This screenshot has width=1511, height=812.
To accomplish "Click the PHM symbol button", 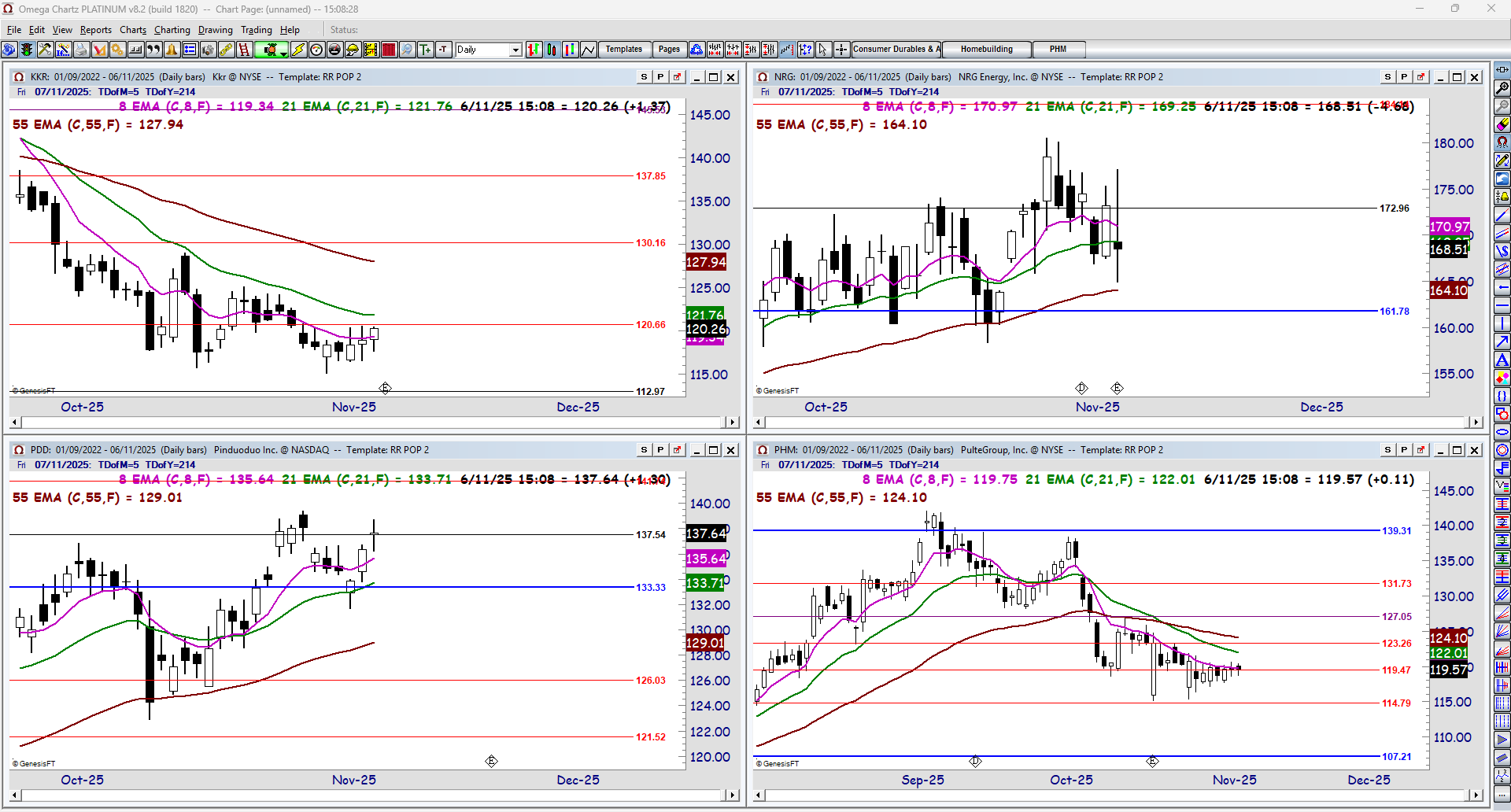I will coord(1058,50).
